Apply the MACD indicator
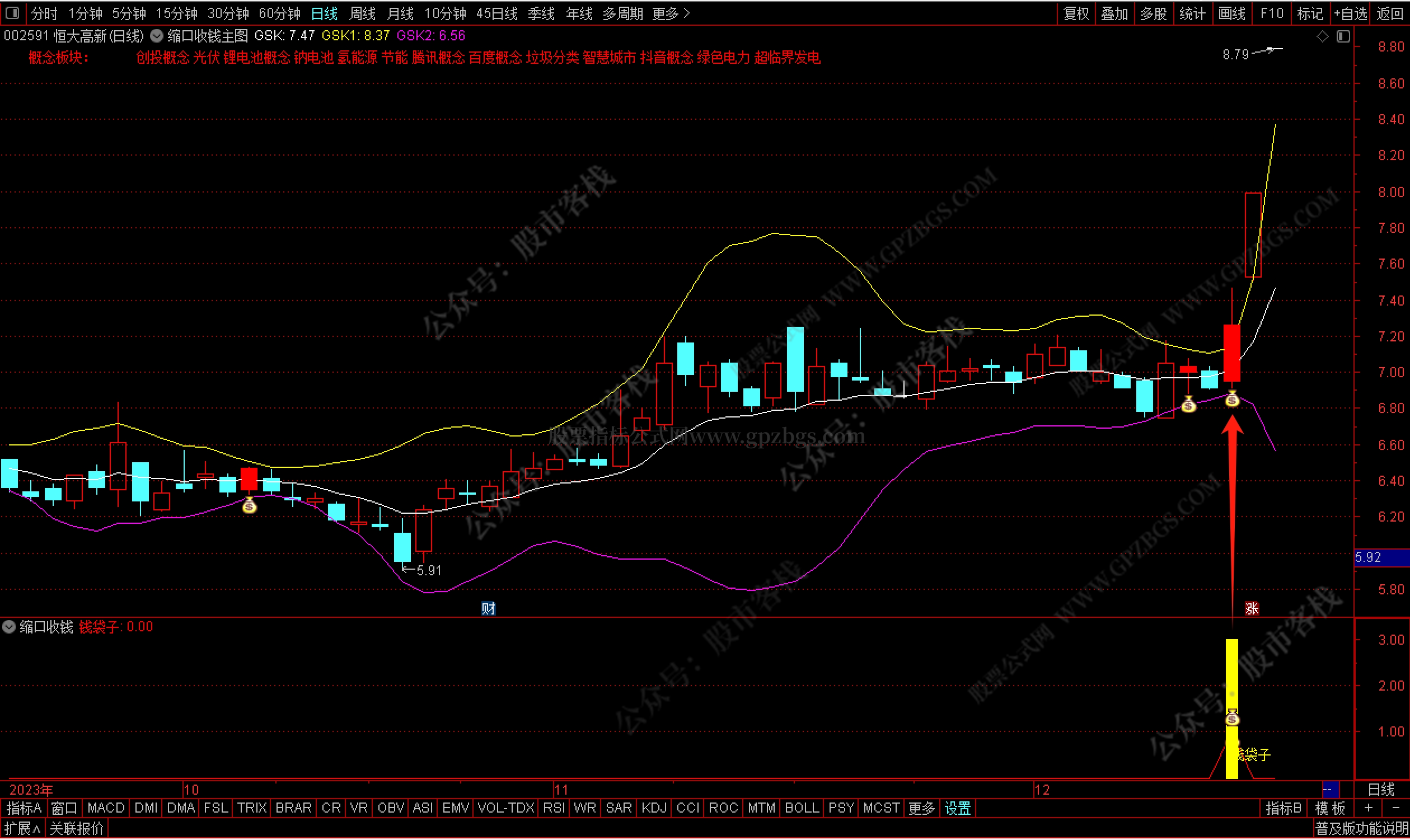Image resolution: width=1410 pixels, height=840 pixels. coord(106,809)
